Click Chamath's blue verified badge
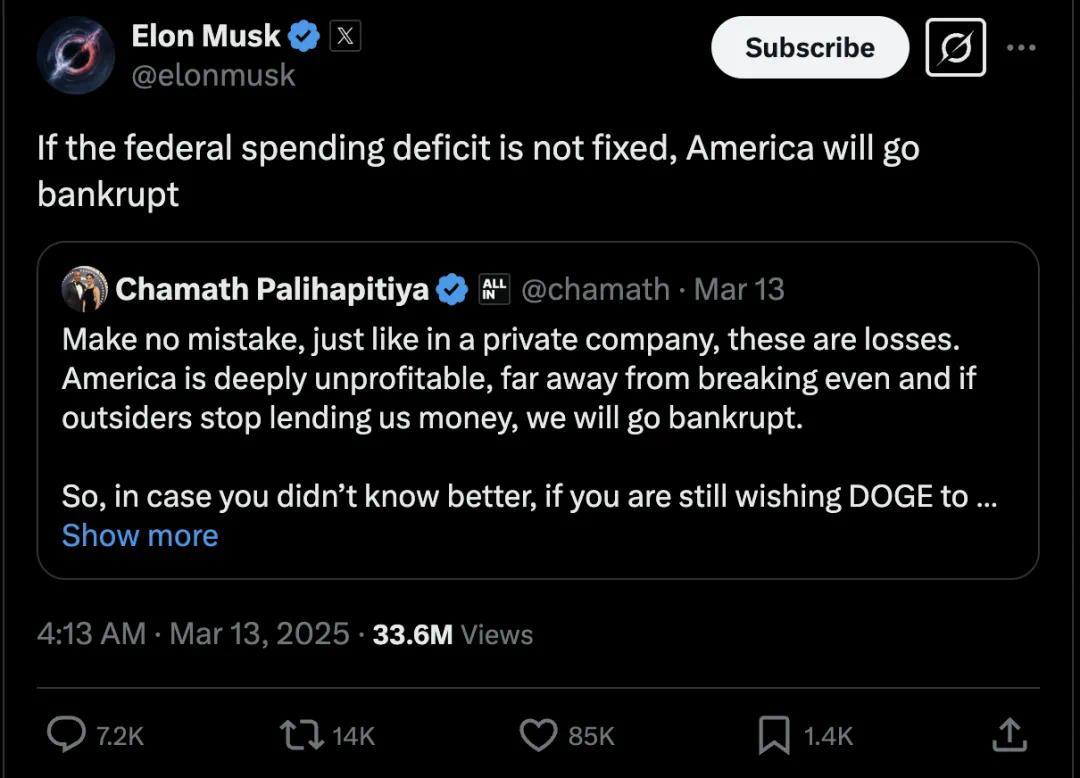 (x=452, y=289)
